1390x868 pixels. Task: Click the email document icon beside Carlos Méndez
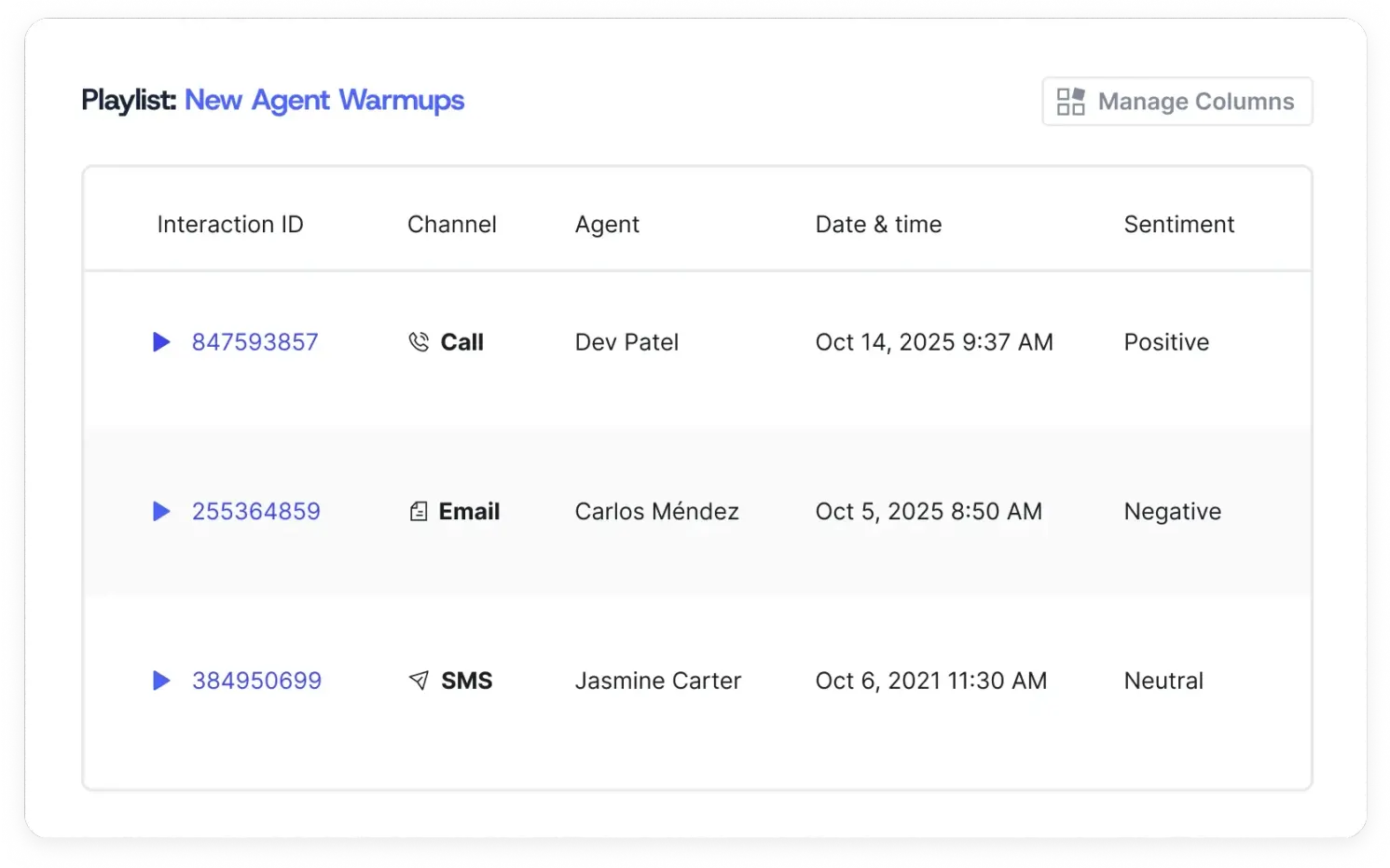(417, 511)
